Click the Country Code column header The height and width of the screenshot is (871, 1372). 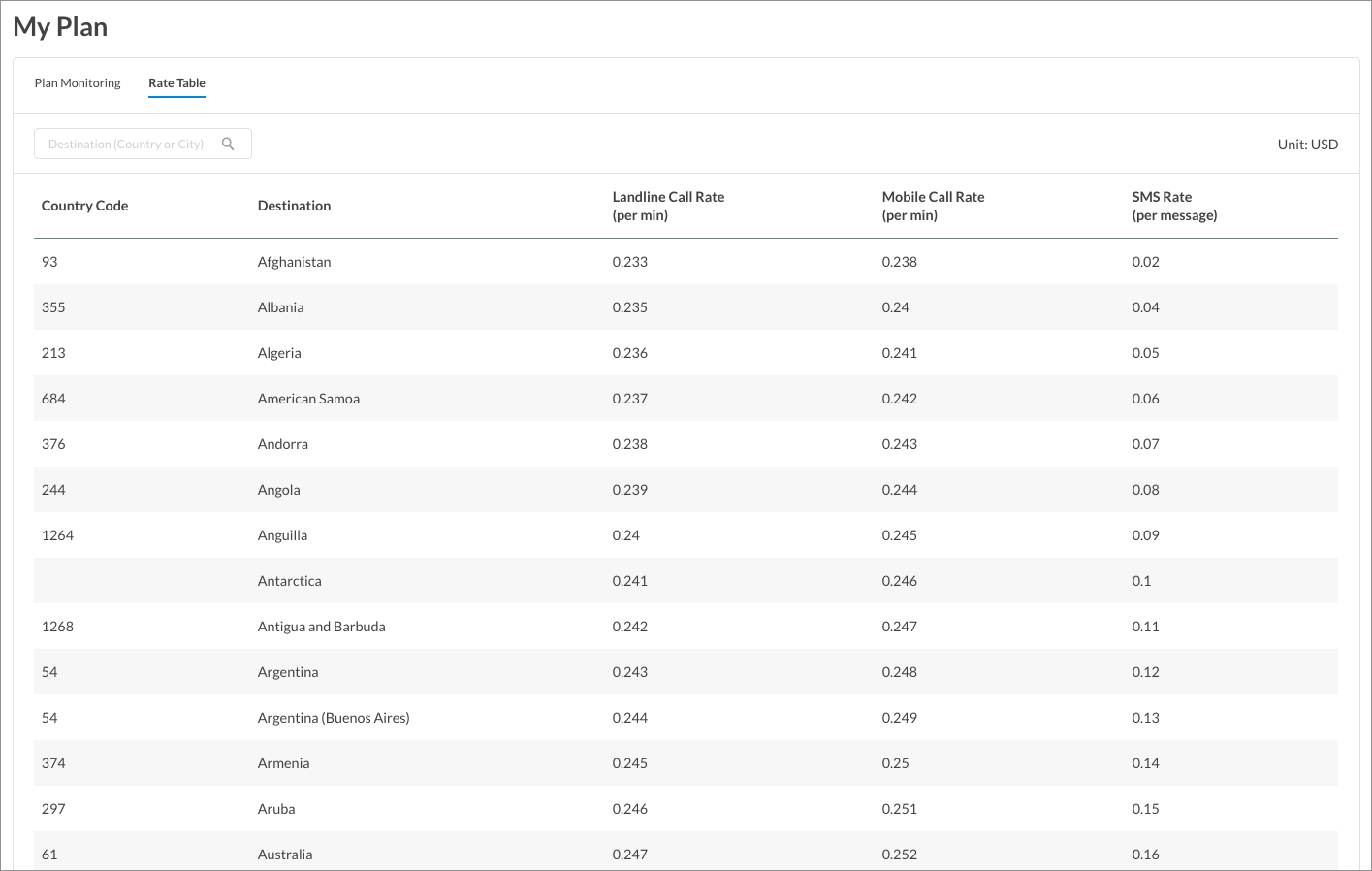click(84, 206)
